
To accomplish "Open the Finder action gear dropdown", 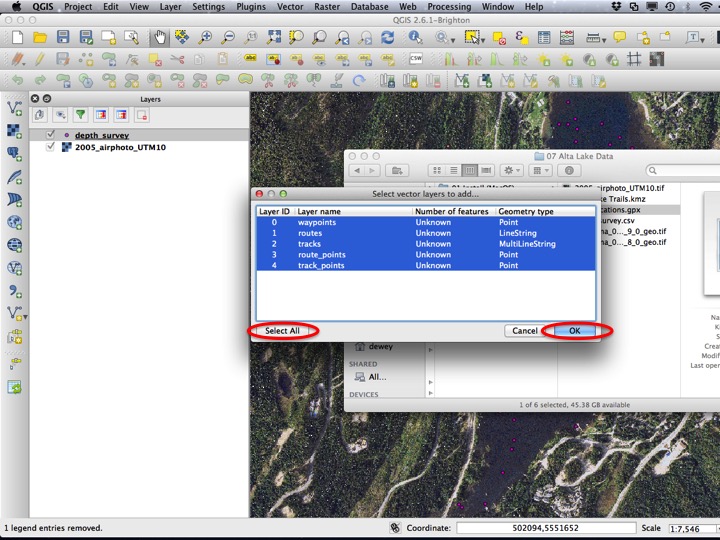I will [512, 170].
